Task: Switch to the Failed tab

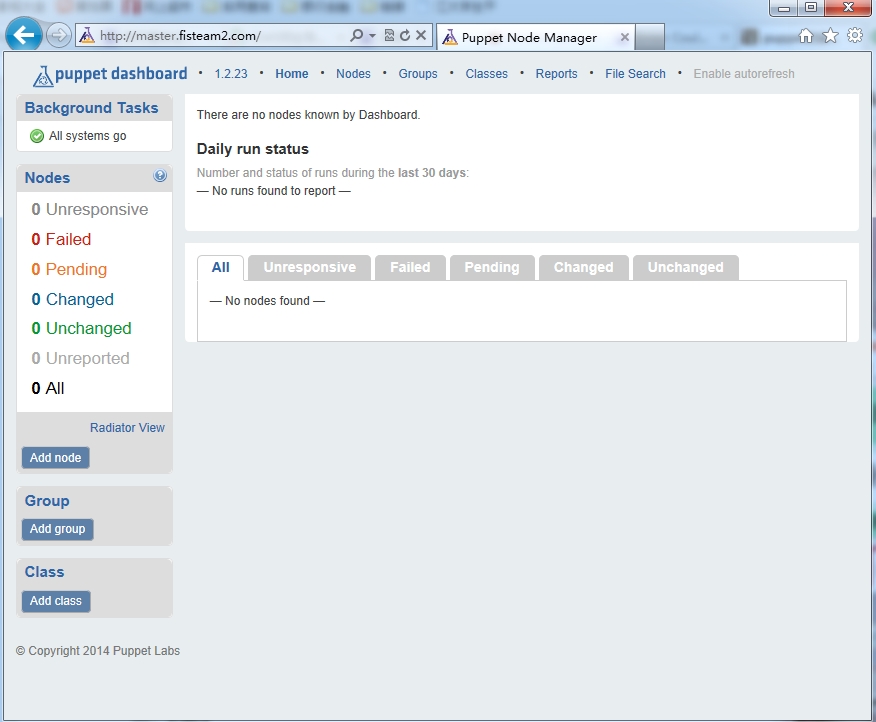Action: [x=410, y=267]
